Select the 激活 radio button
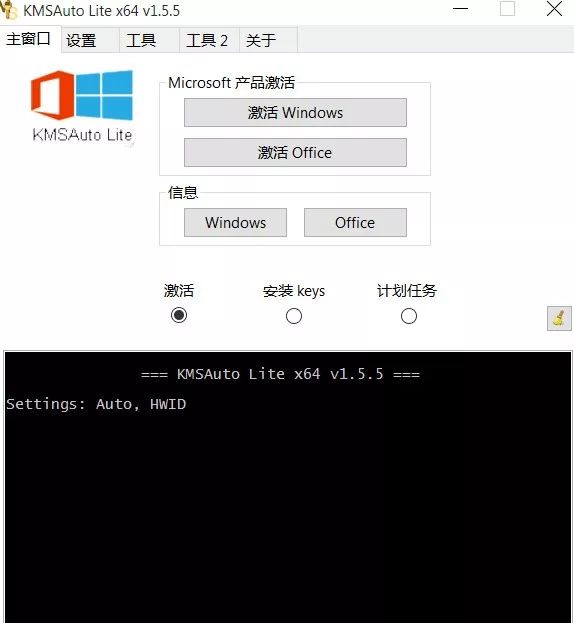 [179, 315]
